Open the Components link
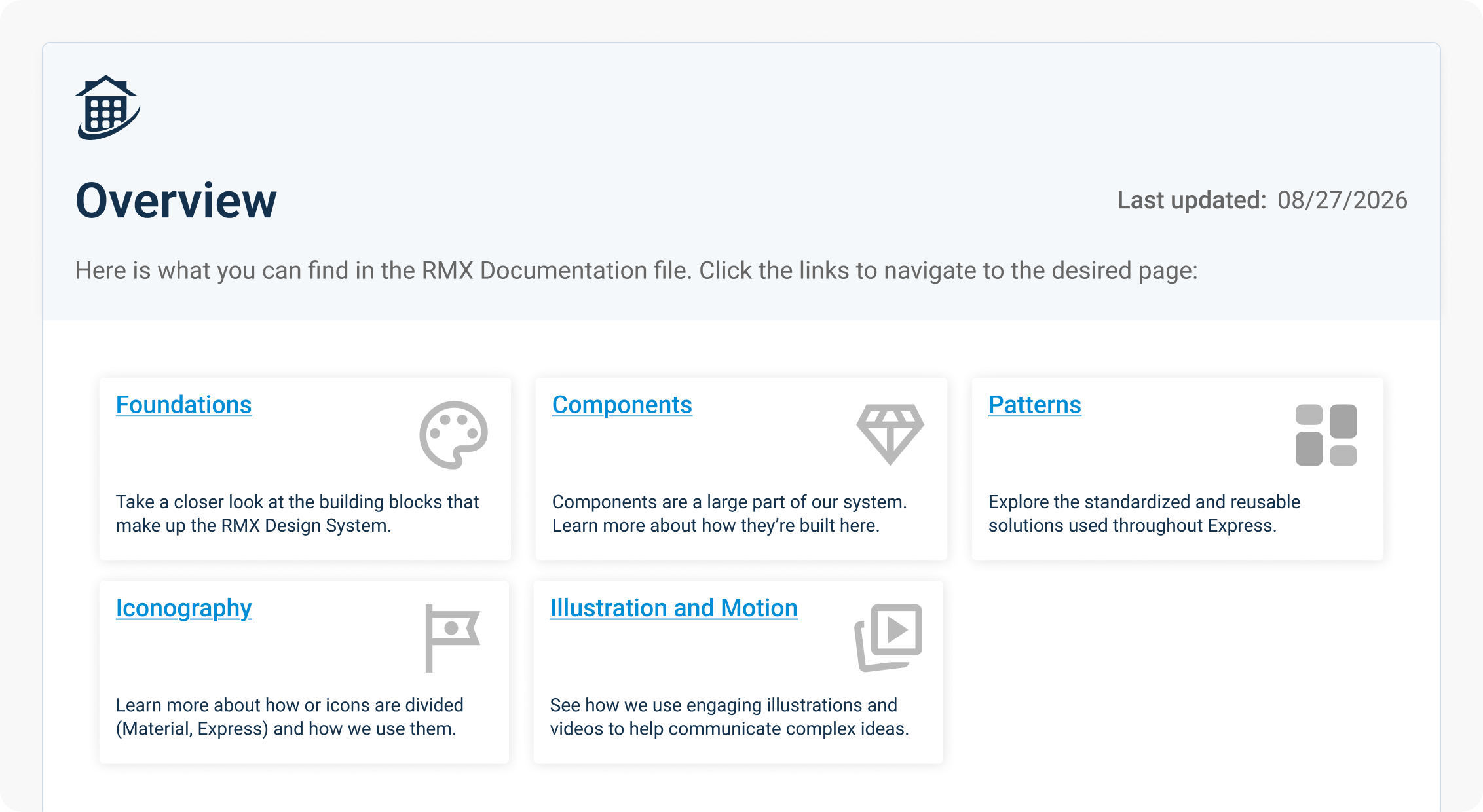Screen dimensions: 1483x812 pyautogui.click(x=622, y=405)
